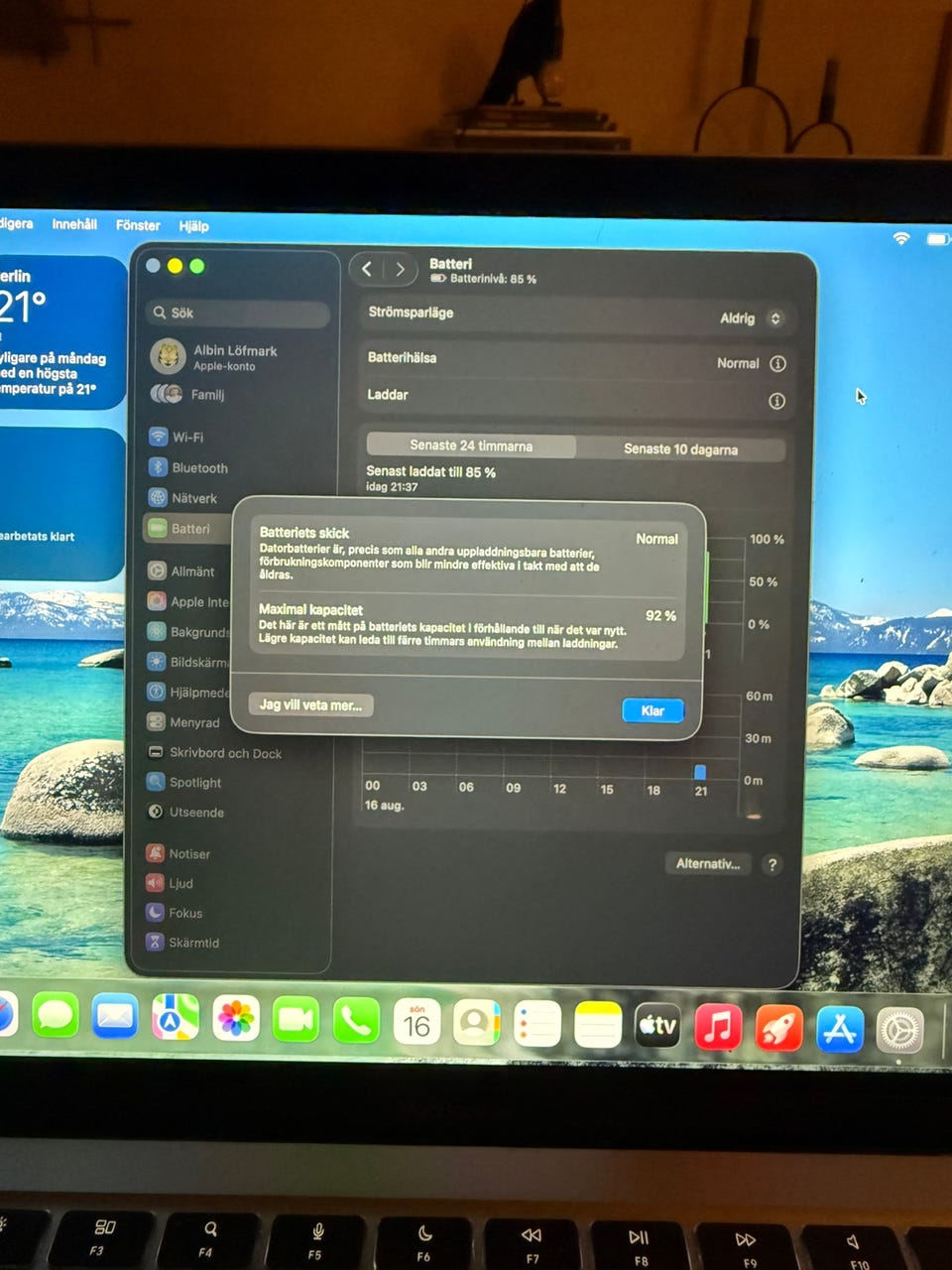The image size is (952, 1270).
Task: Click Klar button in dialog
Action: point(653,710)
